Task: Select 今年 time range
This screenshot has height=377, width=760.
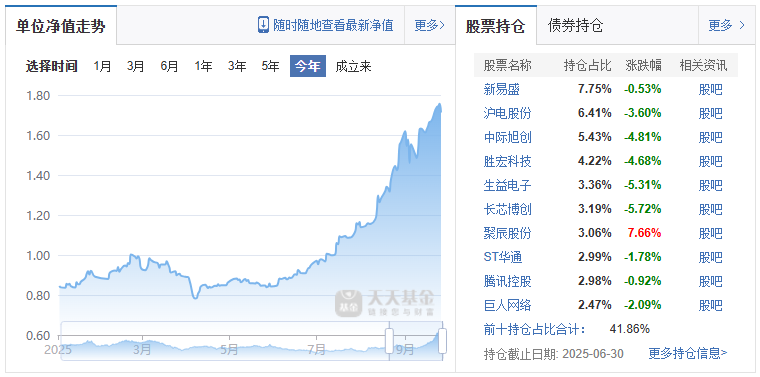Action: [308, 66]
